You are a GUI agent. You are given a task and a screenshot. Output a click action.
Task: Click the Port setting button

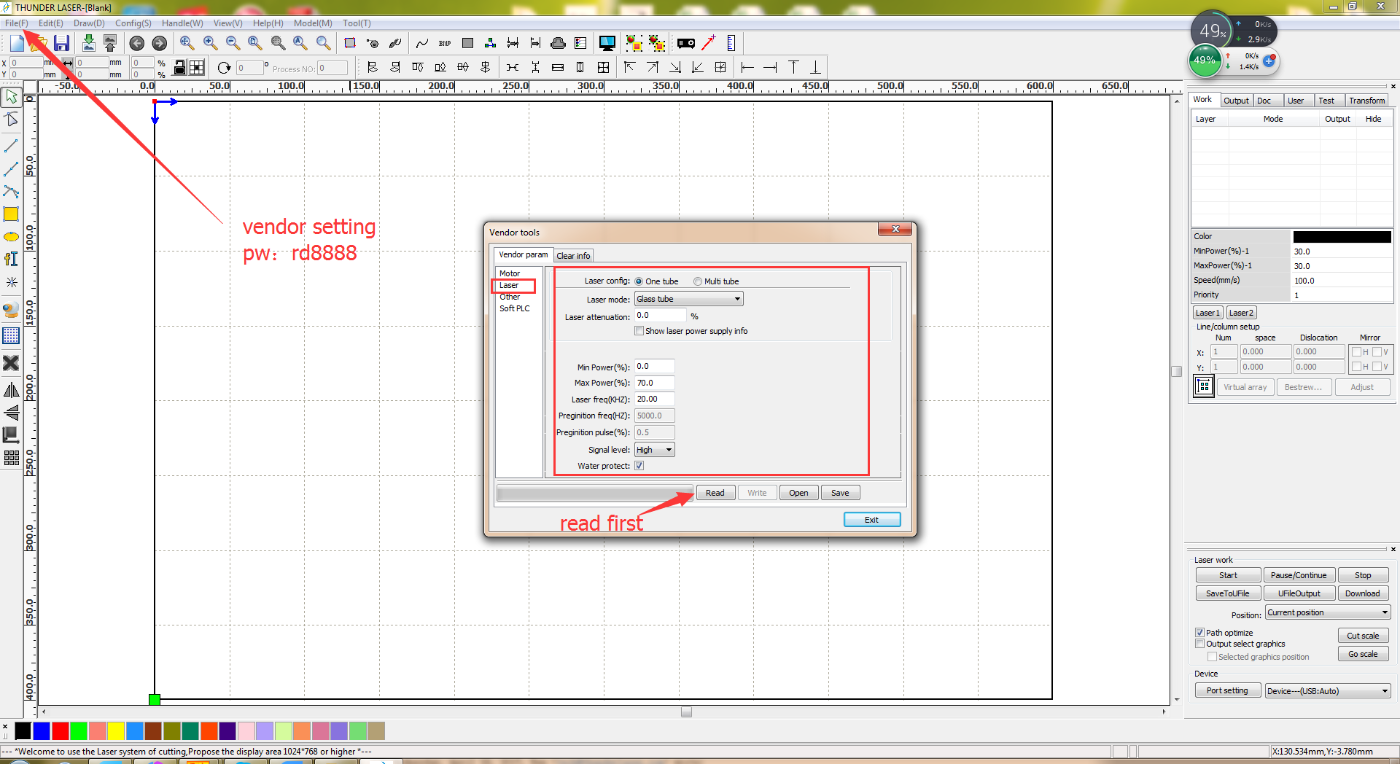(x=1227, y=690)
